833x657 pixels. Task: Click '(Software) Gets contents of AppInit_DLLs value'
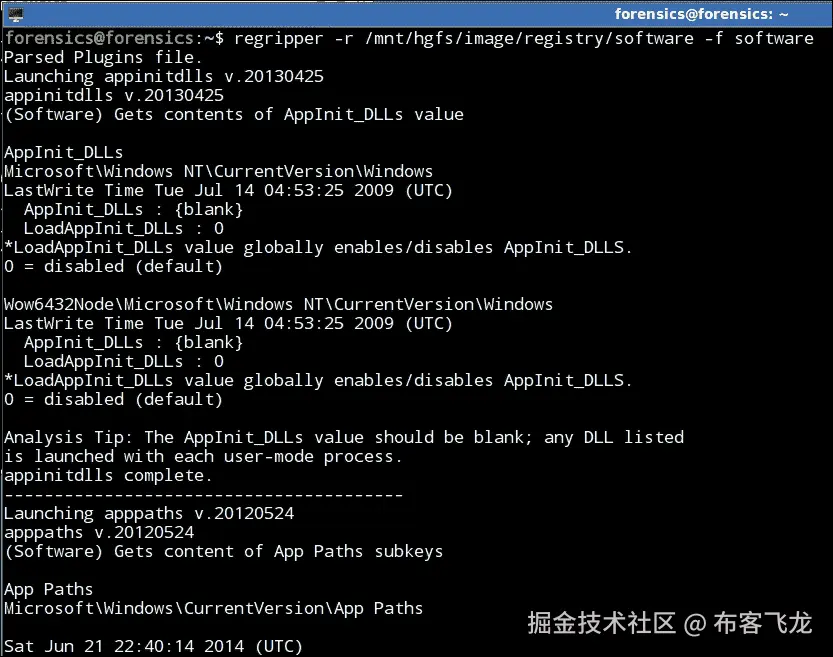coord(234,115)
